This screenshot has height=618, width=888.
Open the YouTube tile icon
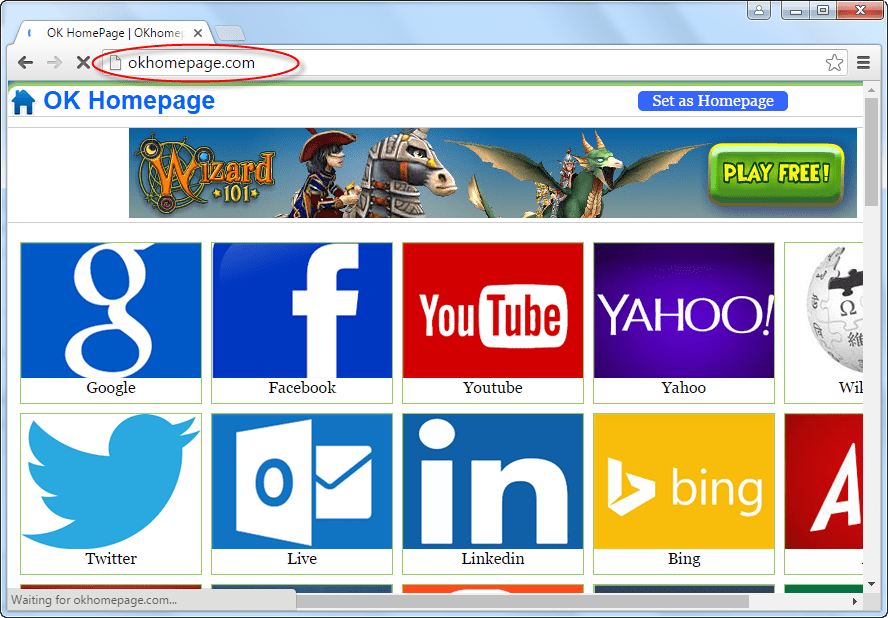[493, 310]
